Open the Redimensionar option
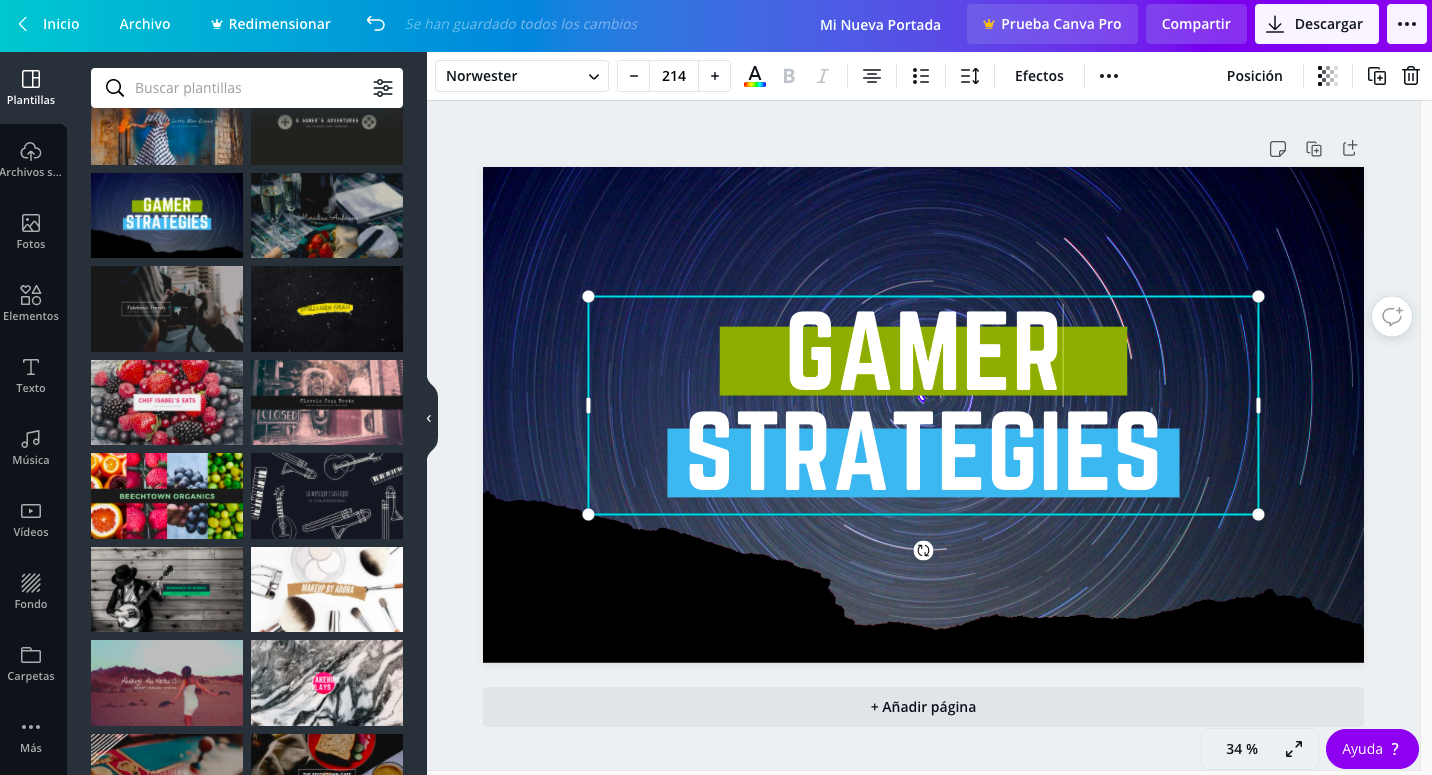 click(270, 24)
